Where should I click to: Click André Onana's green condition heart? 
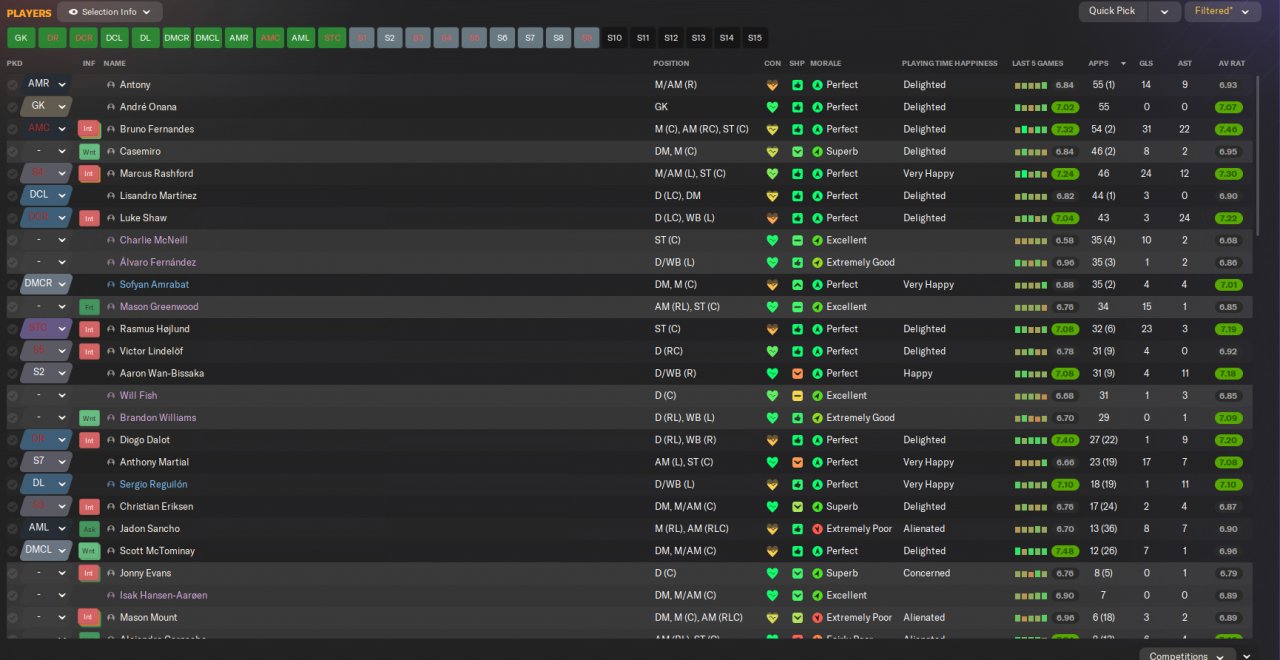point(771,107)
